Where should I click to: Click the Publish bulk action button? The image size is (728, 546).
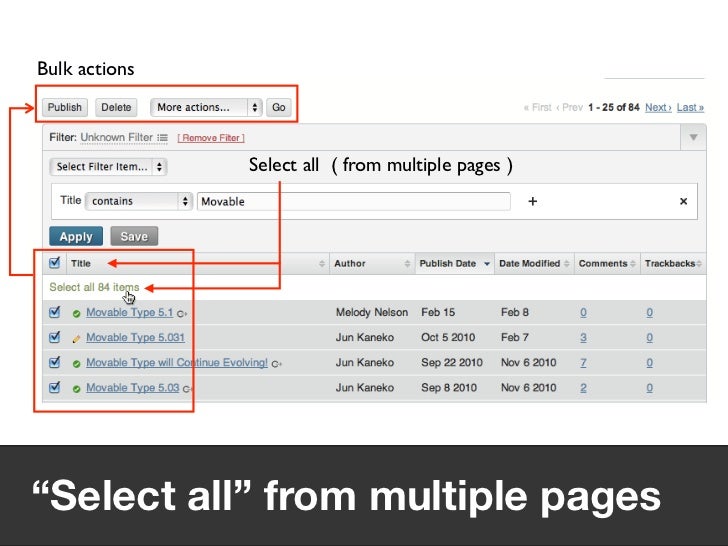coord(65,107)
